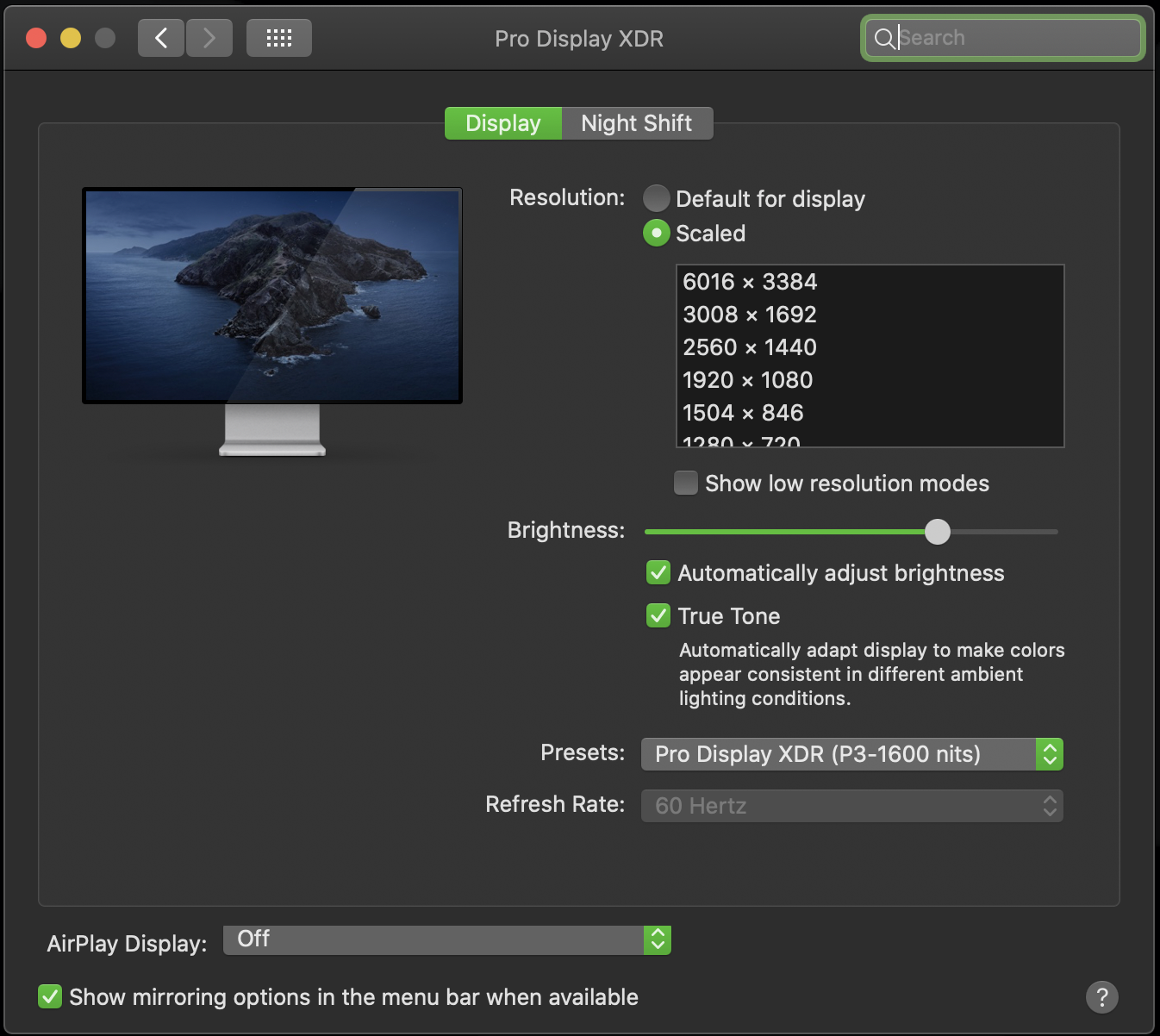Click the magnifying glass search icon
Image resolution: width=1160 pixels, height=1036 pixels.
point(884,38)
